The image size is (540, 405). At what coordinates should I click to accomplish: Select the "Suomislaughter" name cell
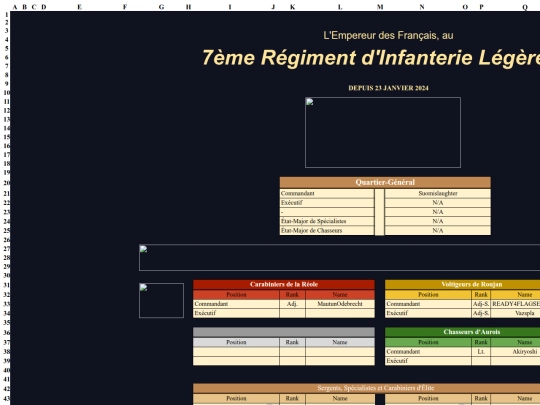pyautogui.click(x=438, y=194)
